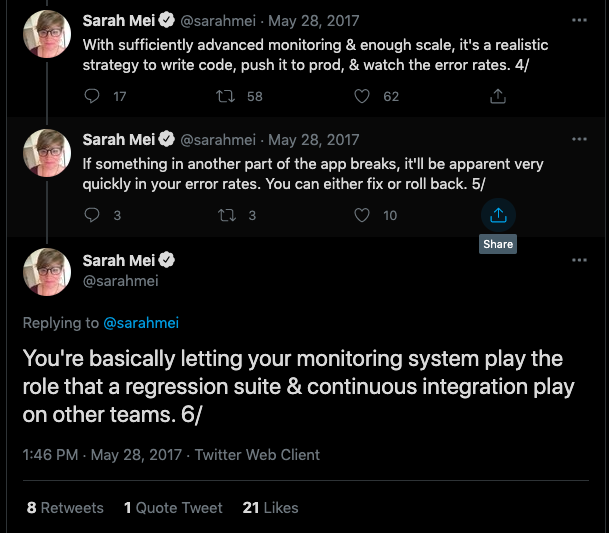Reply to the 4/ tweet
This screenshot has width=609, height=533.
[x=92, y=96]
